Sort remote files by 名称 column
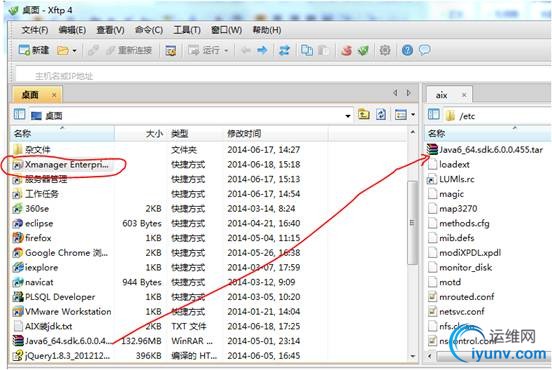This screenshot has width=552, height=370. click(489, 134)
